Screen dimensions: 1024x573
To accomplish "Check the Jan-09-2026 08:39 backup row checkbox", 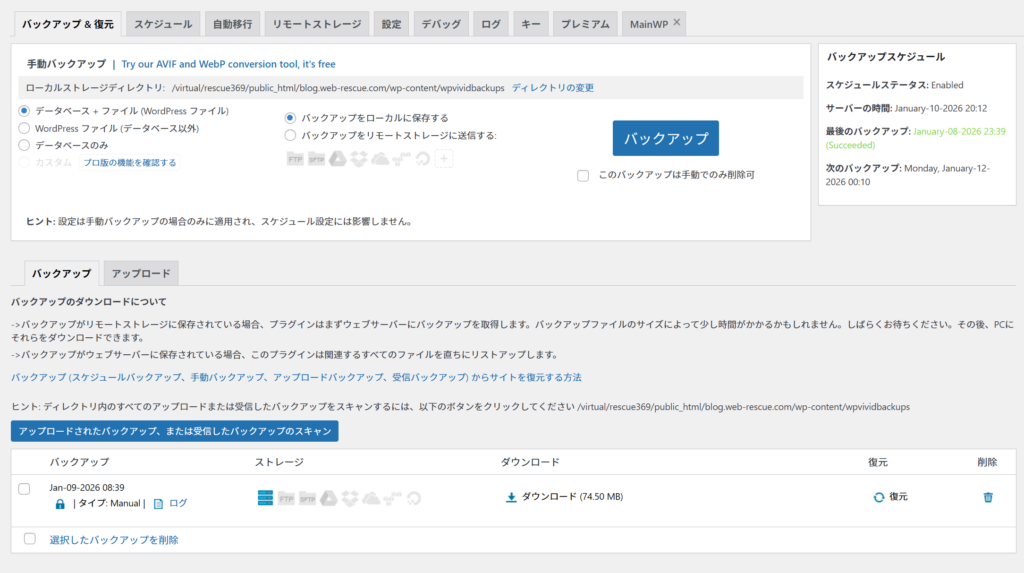I will 25,488.
